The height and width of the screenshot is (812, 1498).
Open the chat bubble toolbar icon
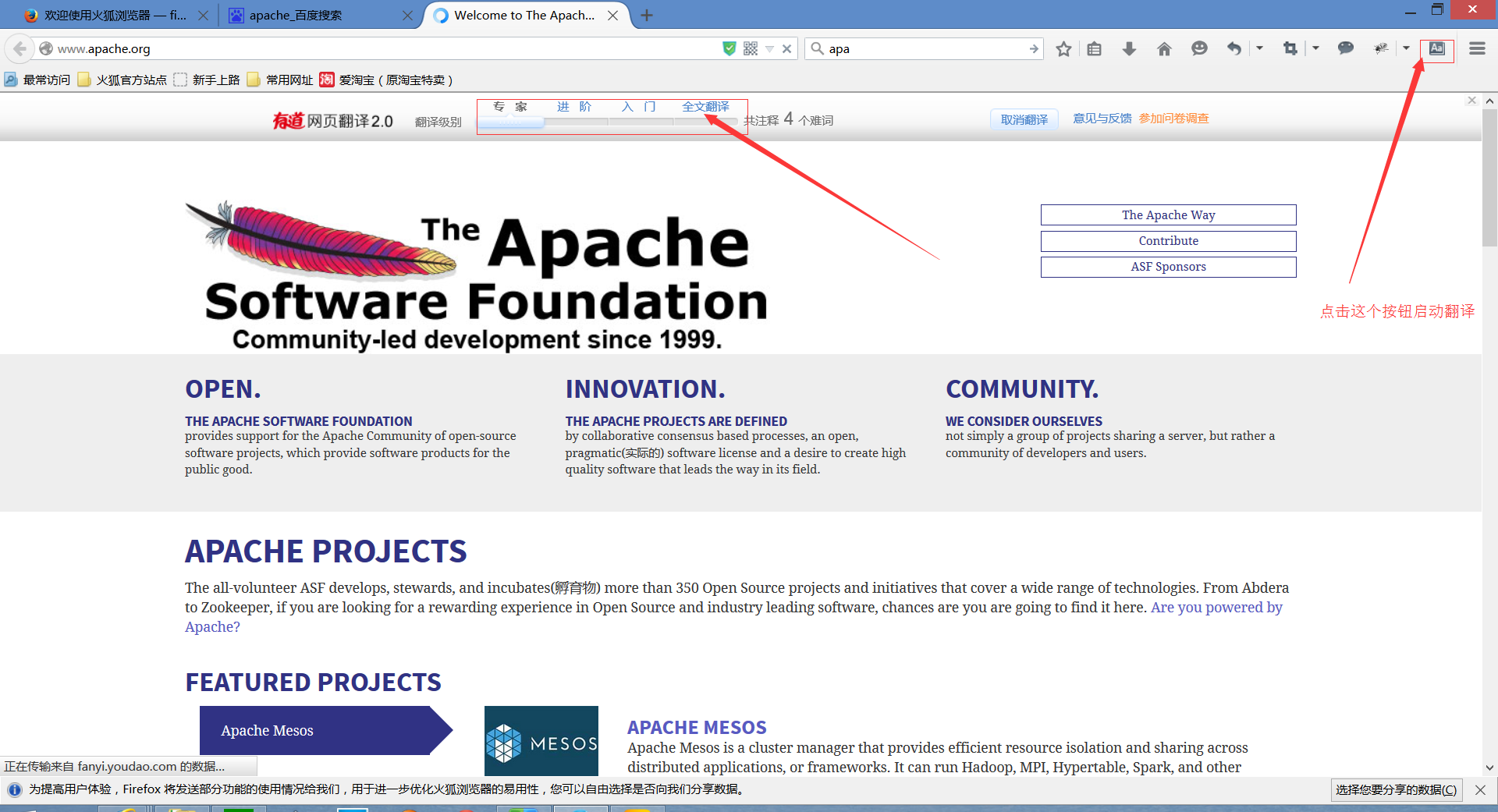click(x=1346, y=48)
